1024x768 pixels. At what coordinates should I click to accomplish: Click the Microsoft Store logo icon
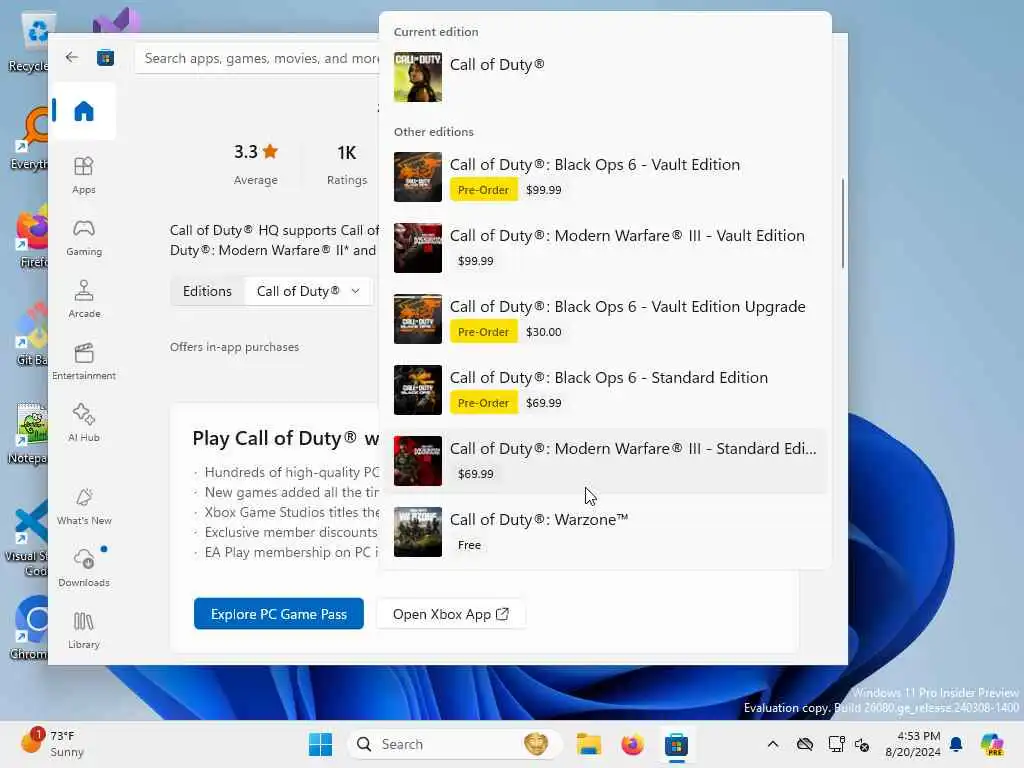click(105, 58)
